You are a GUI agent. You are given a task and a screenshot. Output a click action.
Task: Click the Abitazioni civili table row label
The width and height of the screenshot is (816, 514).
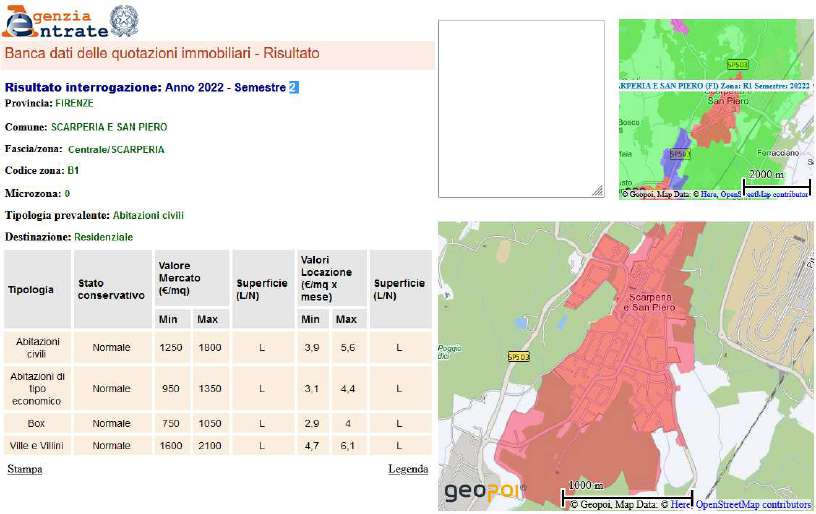(37, 347)
